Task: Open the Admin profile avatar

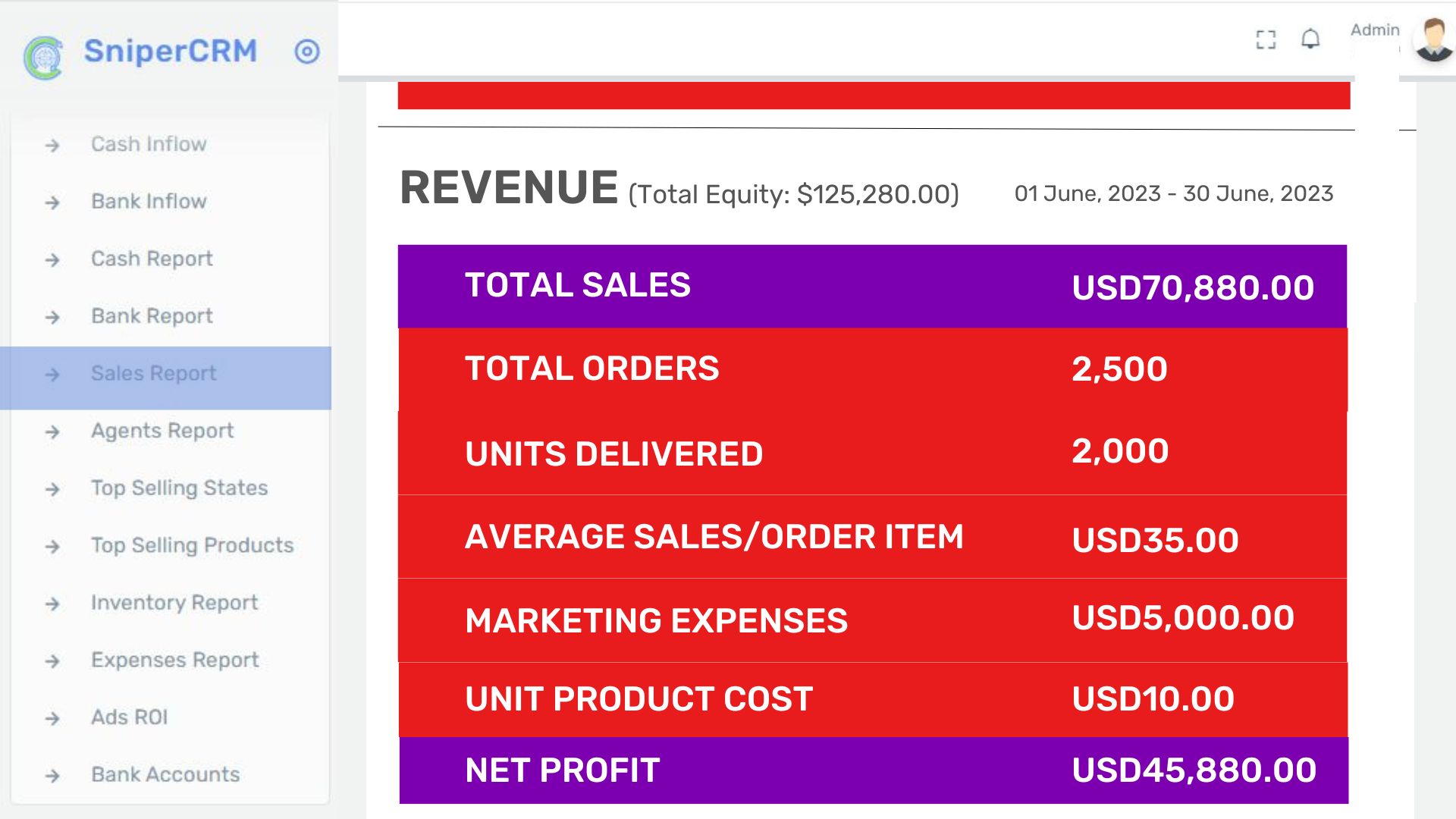Action: tap(1434, 39)
